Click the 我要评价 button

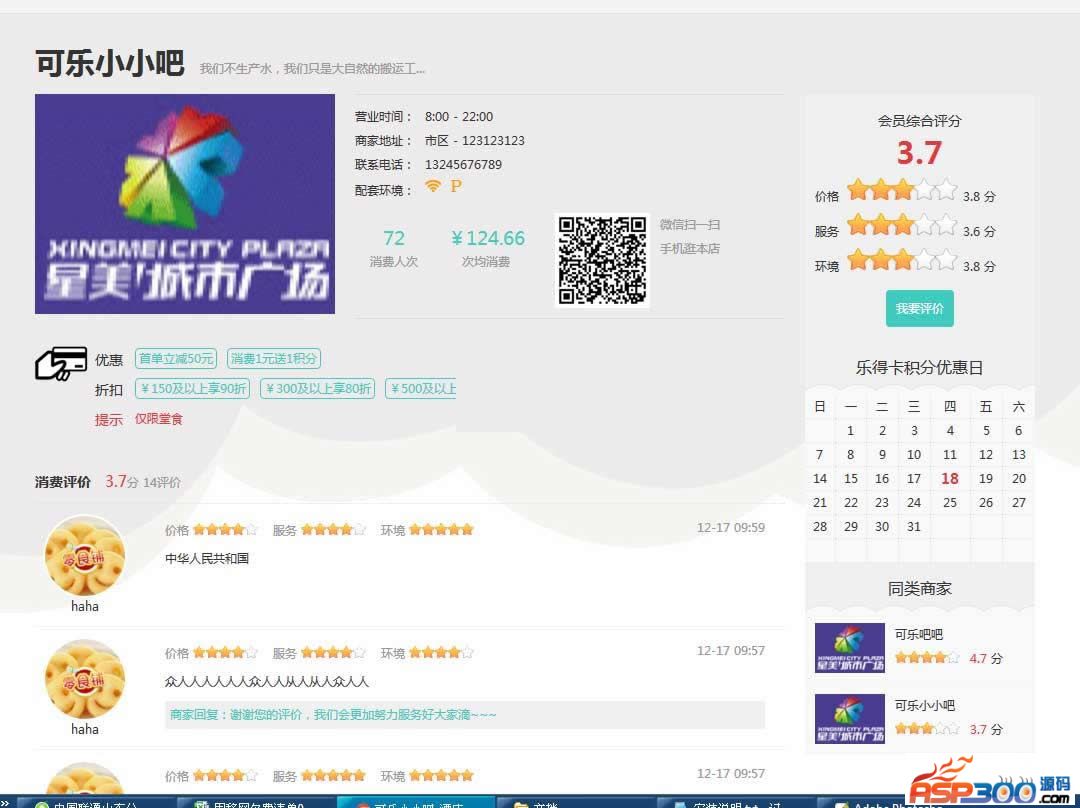point(919,308)
